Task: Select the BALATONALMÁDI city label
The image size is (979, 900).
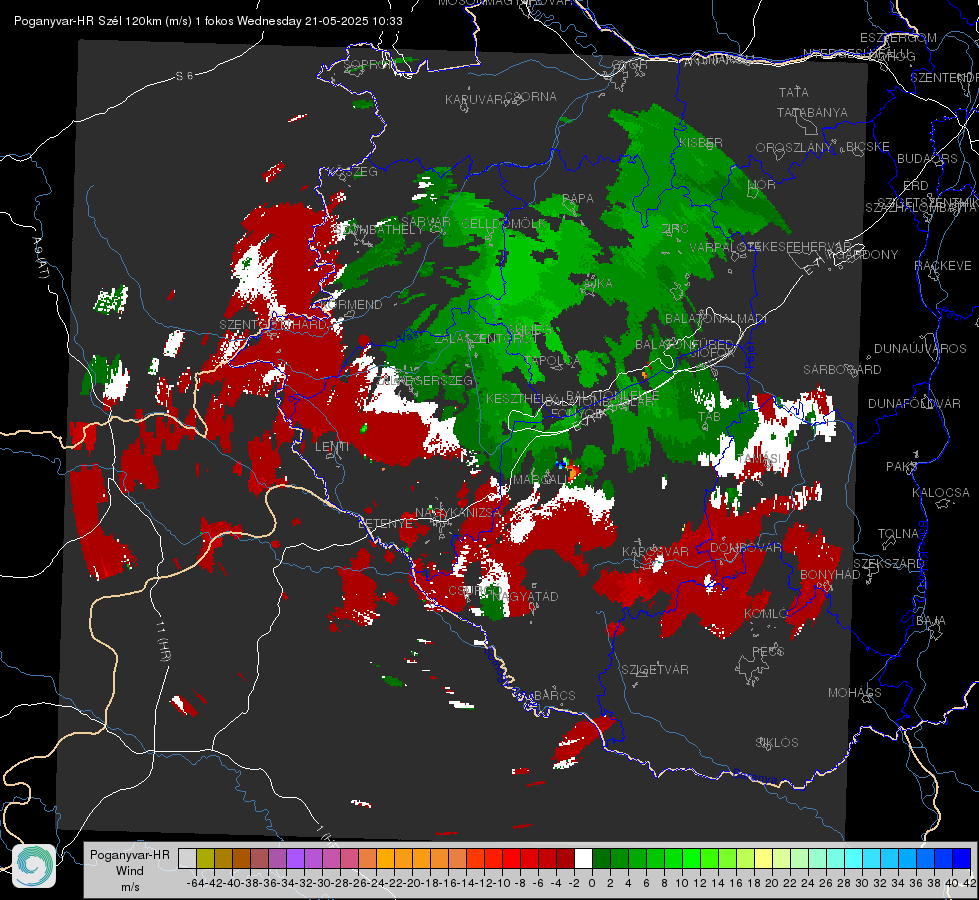Action: click(716, 319)
